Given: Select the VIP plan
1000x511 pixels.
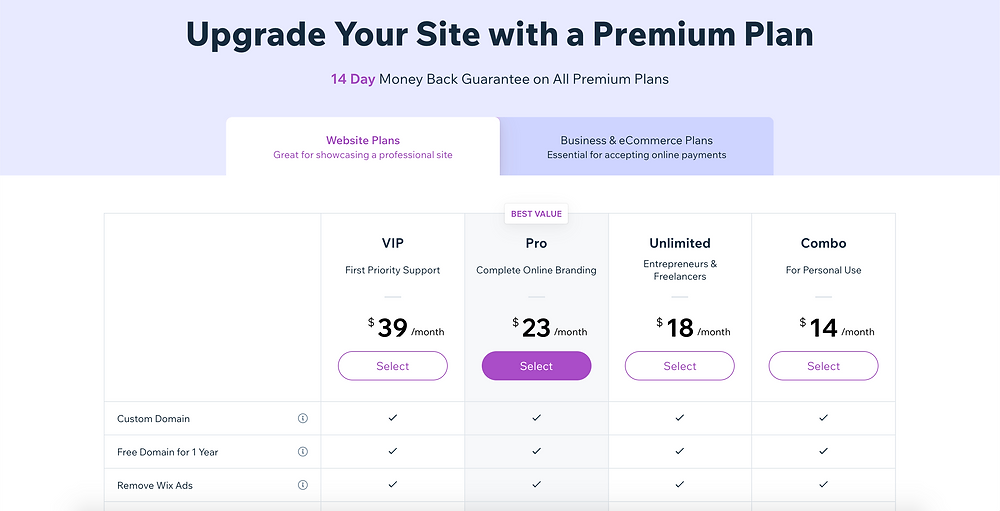Looking at the screenshot, I should pos(393,366).
